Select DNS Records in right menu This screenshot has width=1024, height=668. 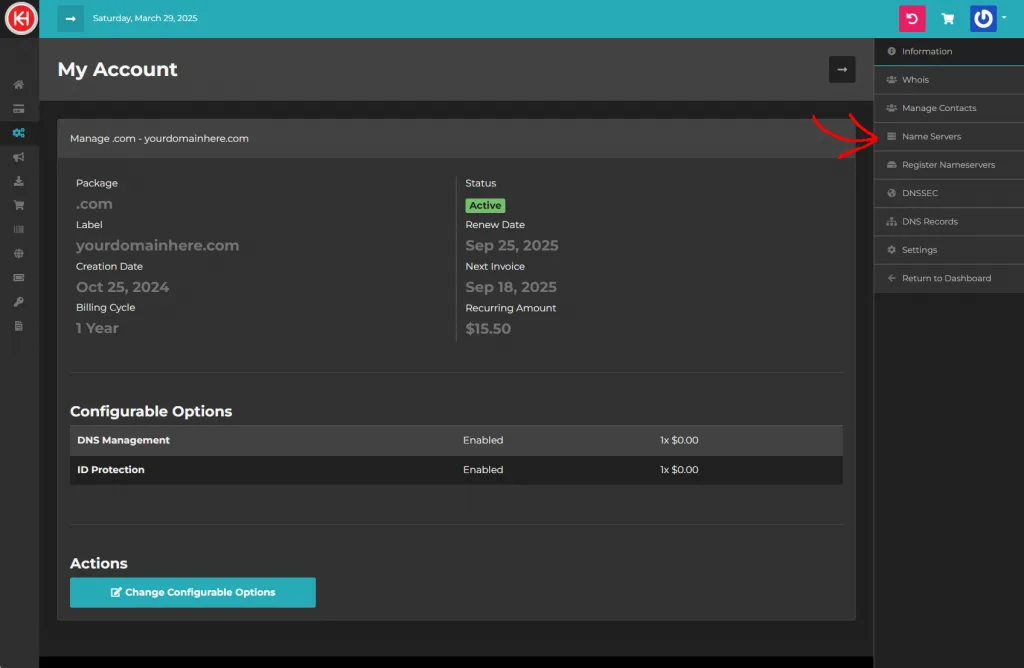click(929, 222)
